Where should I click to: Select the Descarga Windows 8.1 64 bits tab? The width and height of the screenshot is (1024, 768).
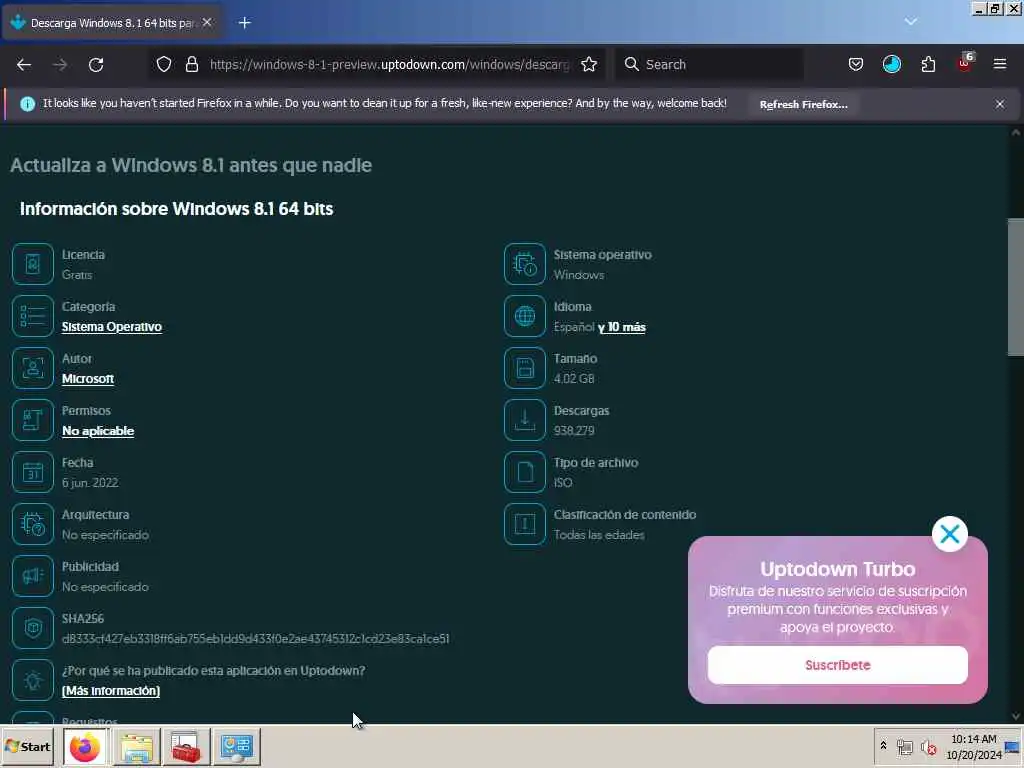(x=111, y=23)
